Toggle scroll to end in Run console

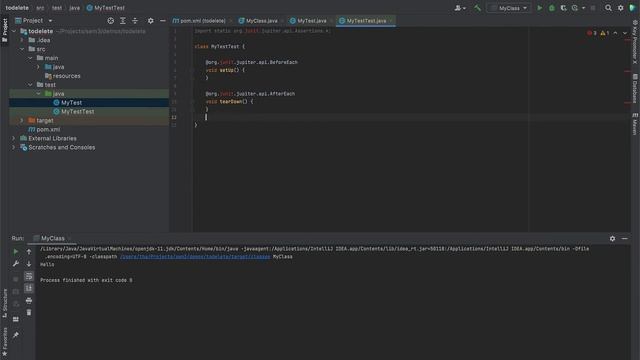(x=29, y=289)
